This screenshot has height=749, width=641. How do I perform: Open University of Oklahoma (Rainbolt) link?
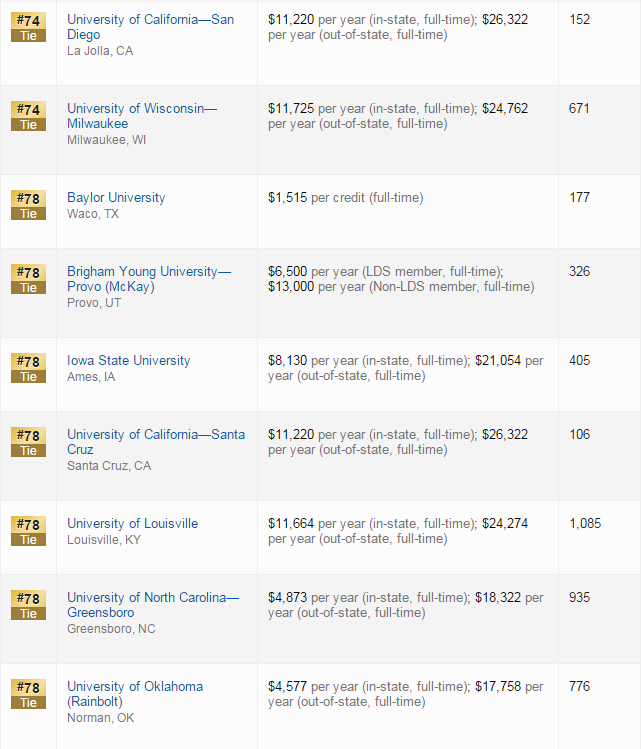point(134,687)
